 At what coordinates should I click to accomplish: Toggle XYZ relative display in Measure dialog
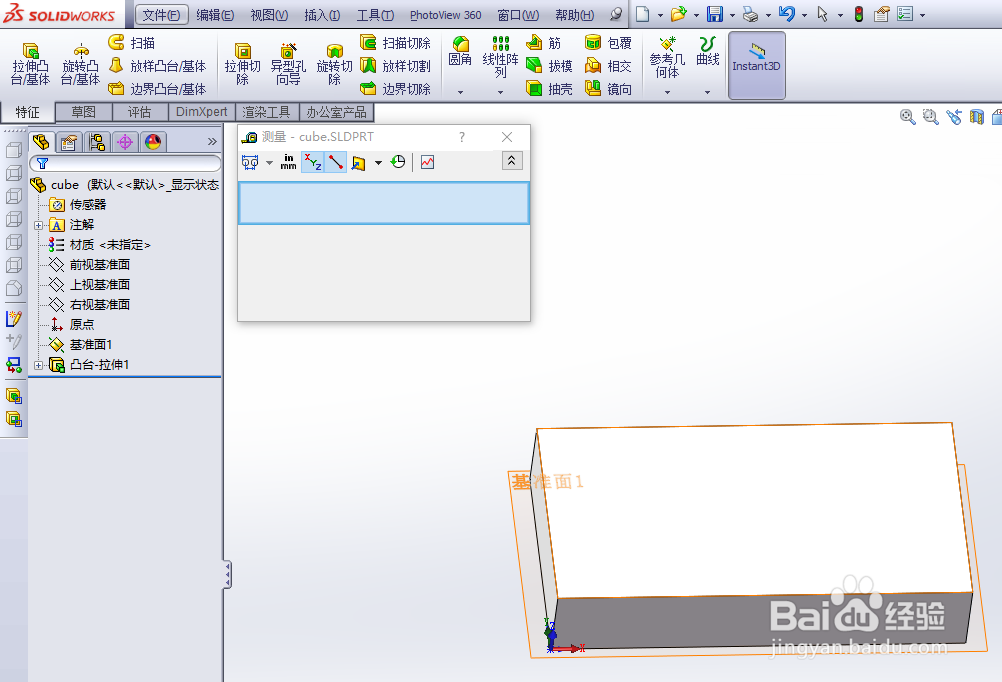click(312, 162)
